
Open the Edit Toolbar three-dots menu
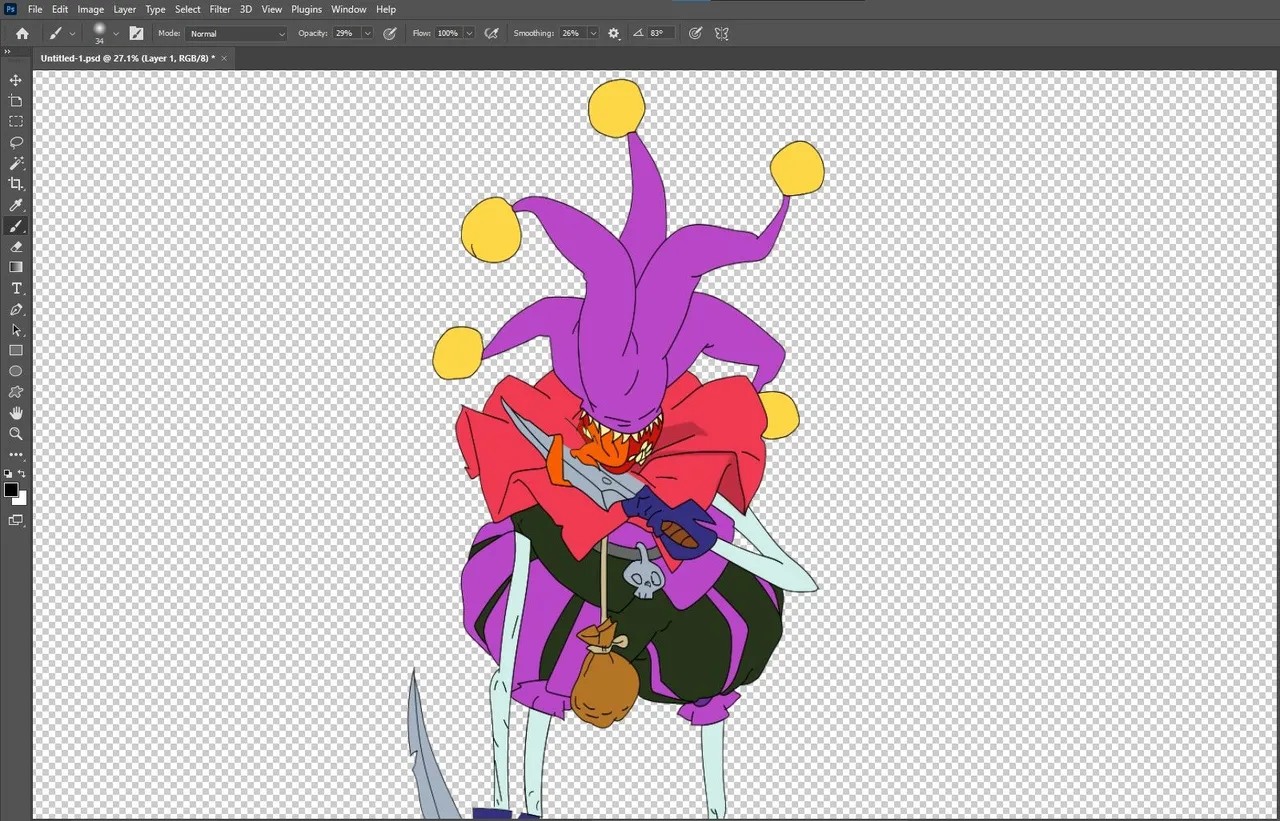tap(16, 455)
